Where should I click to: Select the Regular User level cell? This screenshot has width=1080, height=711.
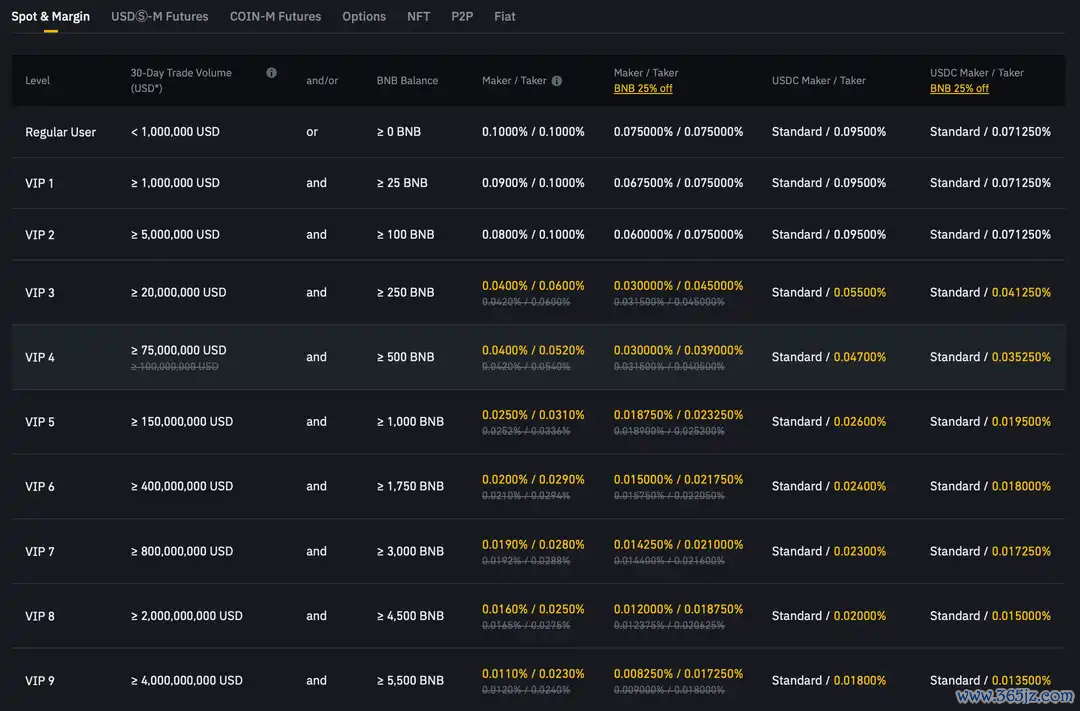click(61, 132)
